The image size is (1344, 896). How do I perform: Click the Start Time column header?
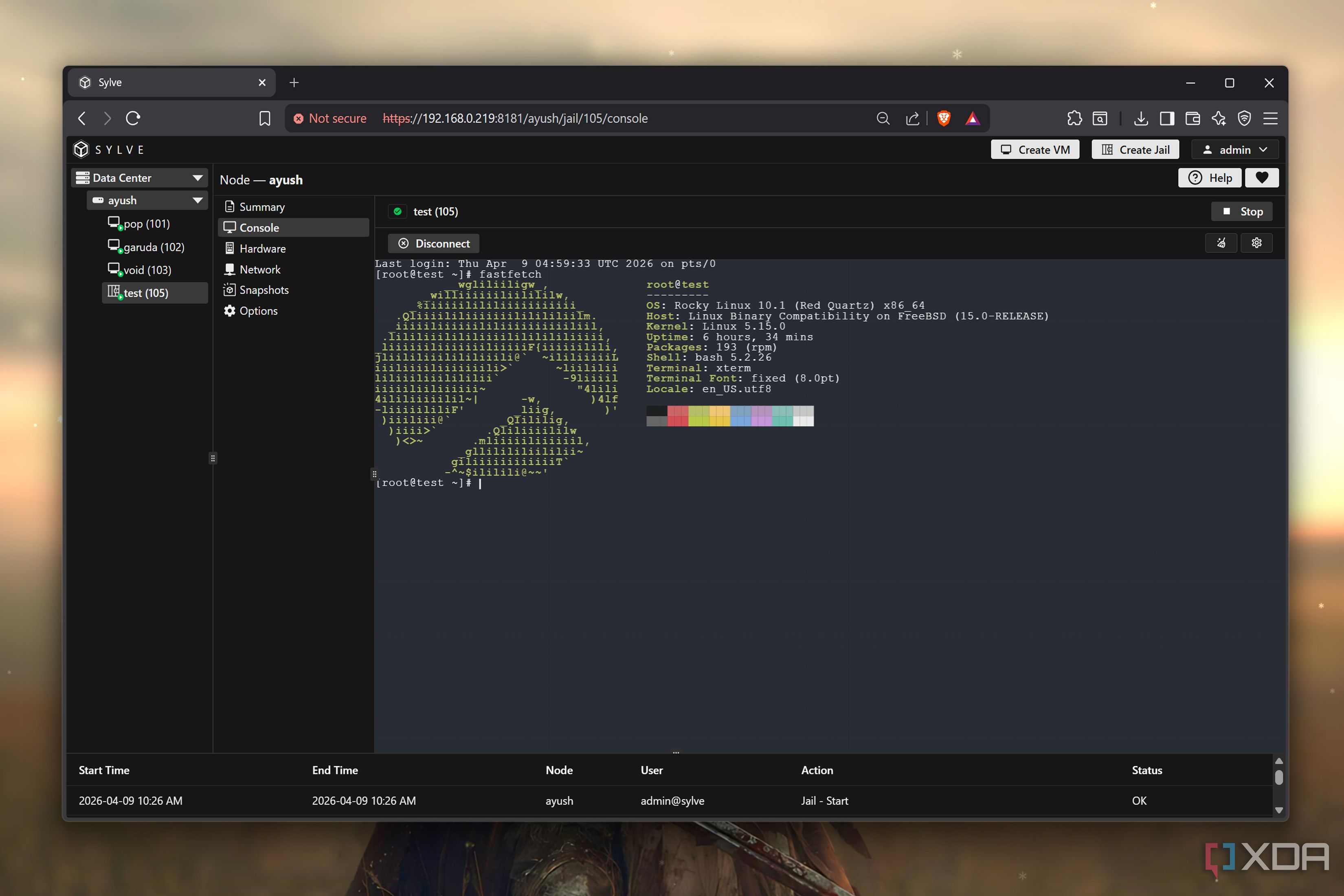[x=104, y=770]
